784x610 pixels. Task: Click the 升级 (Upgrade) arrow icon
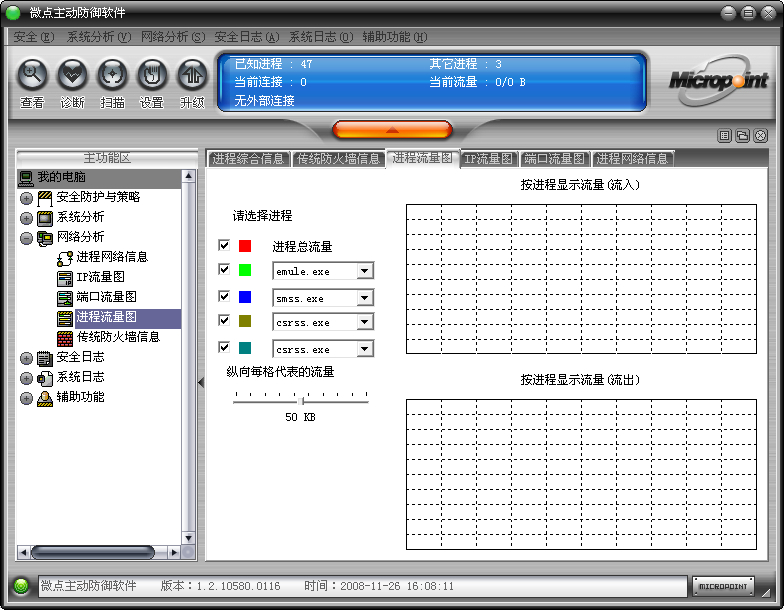point(192,75)
